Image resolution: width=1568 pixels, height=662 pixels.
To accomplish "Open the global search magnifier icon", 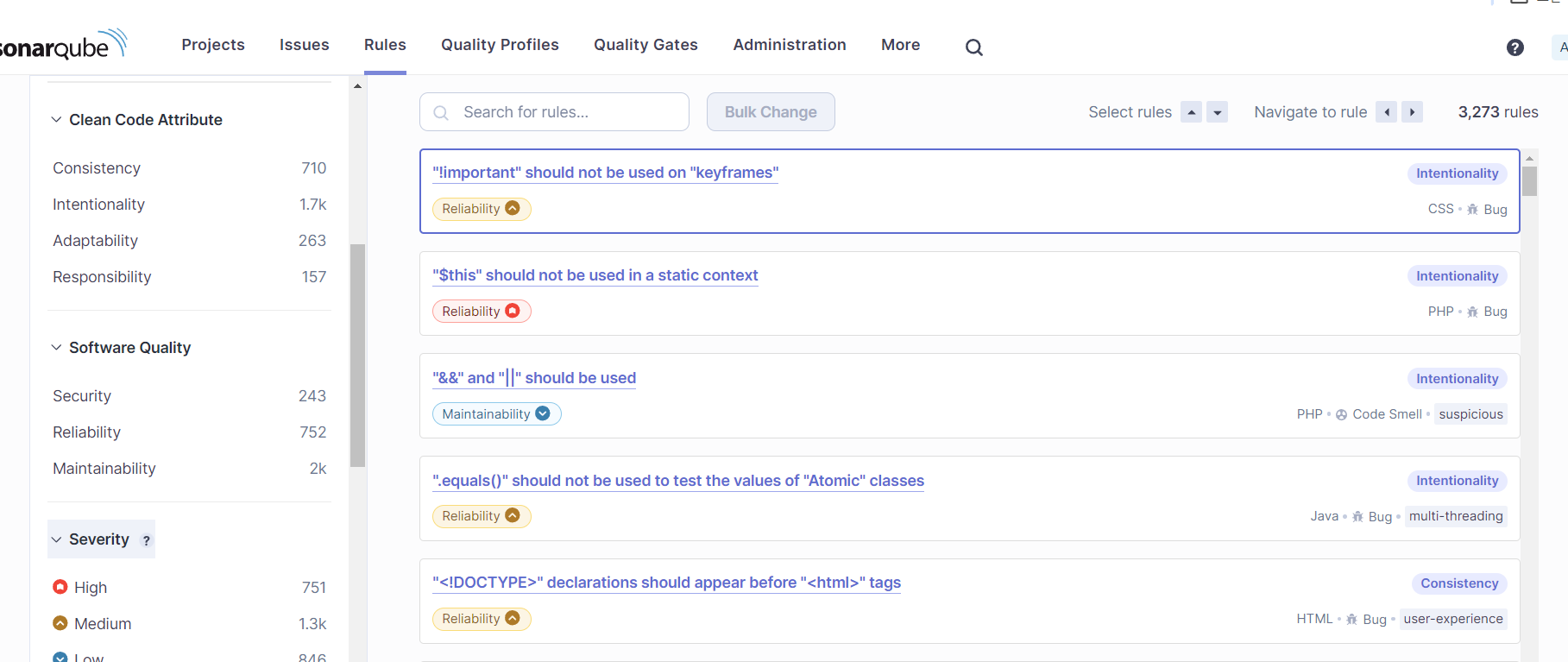I will 973,47.
